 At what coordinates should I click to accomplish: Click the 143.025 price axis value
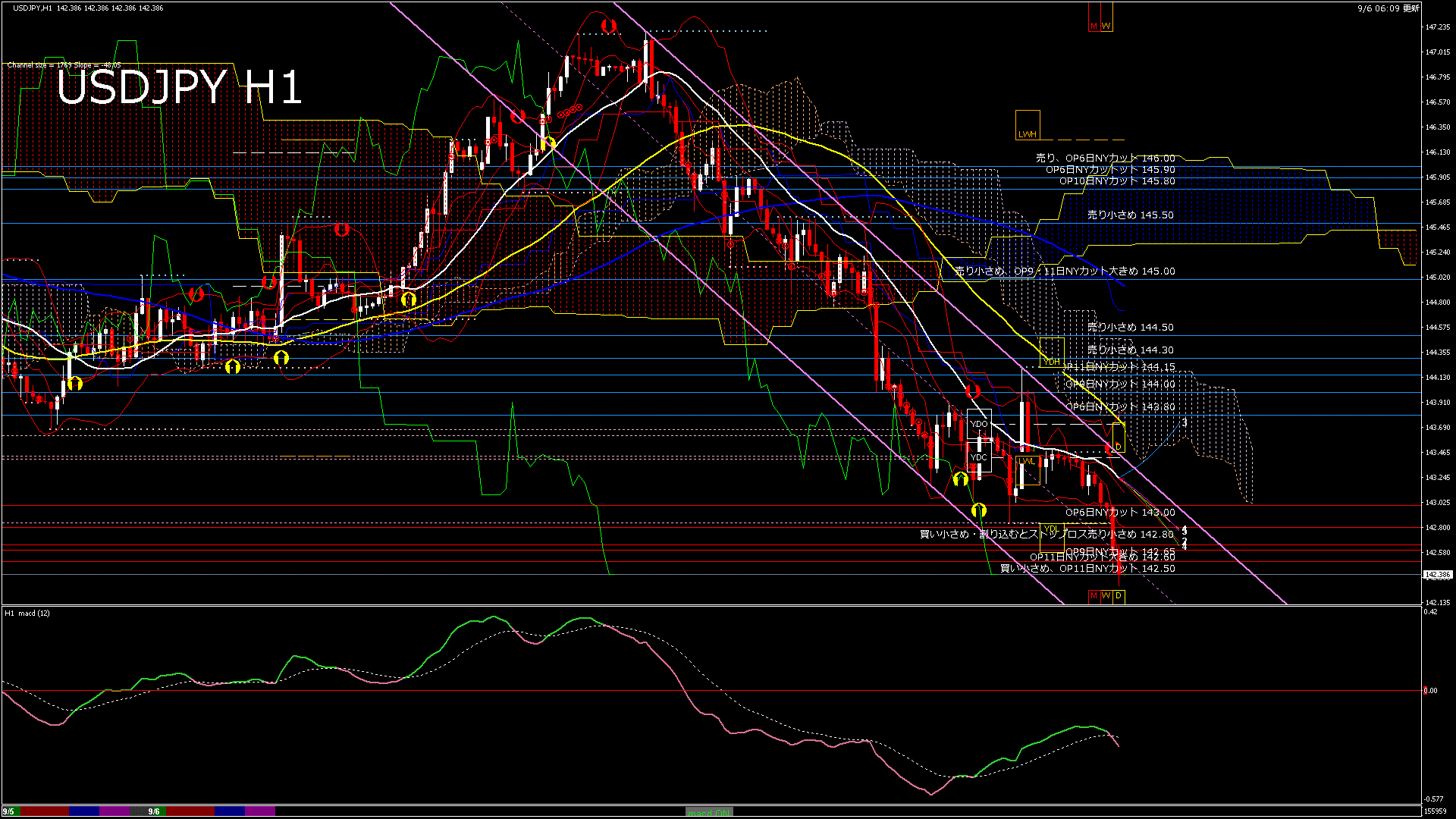coord(1438,502)
